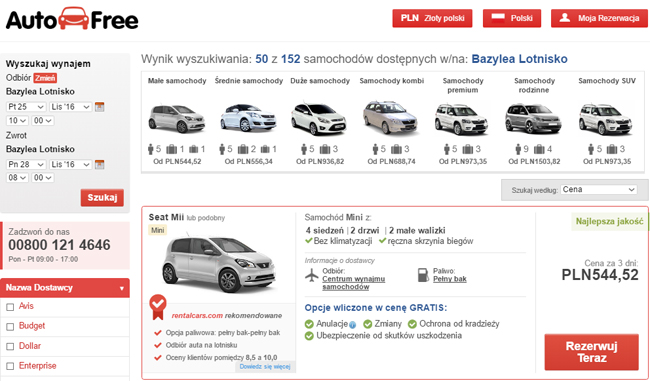Open pickup date calendar icon

click(99, 107)
